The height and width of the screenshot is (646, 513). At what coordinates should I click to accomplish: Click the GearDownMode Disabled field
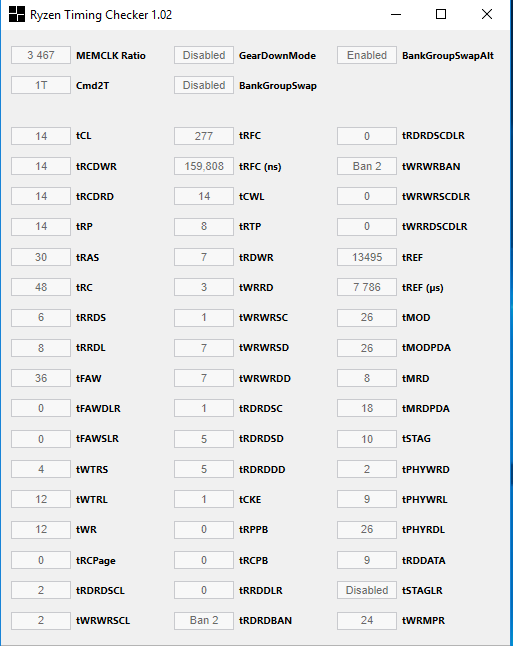[x=204, y=55]
